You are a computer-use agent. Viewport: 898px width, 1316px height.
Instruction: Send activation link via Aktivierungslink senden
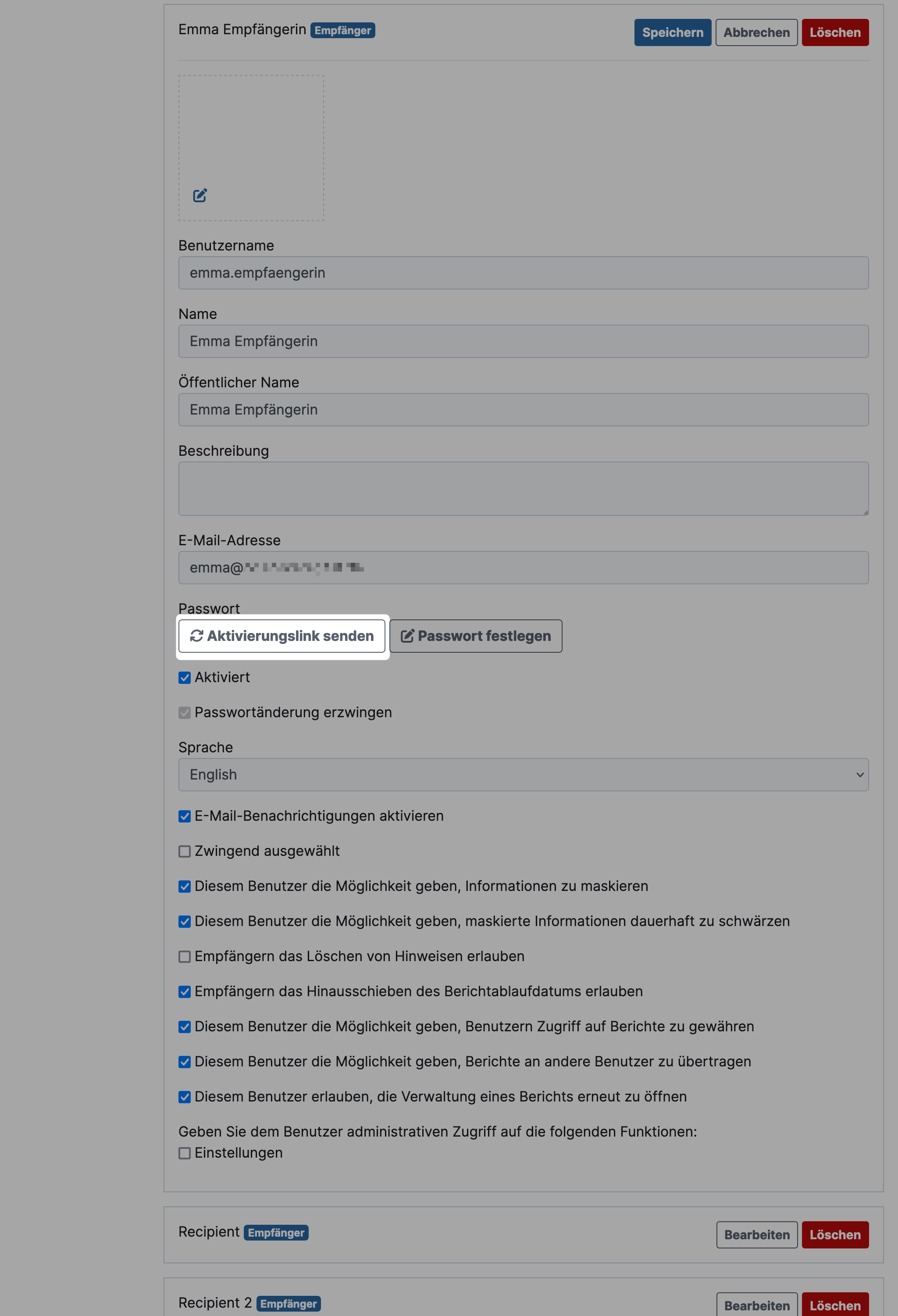pos(282,636)
